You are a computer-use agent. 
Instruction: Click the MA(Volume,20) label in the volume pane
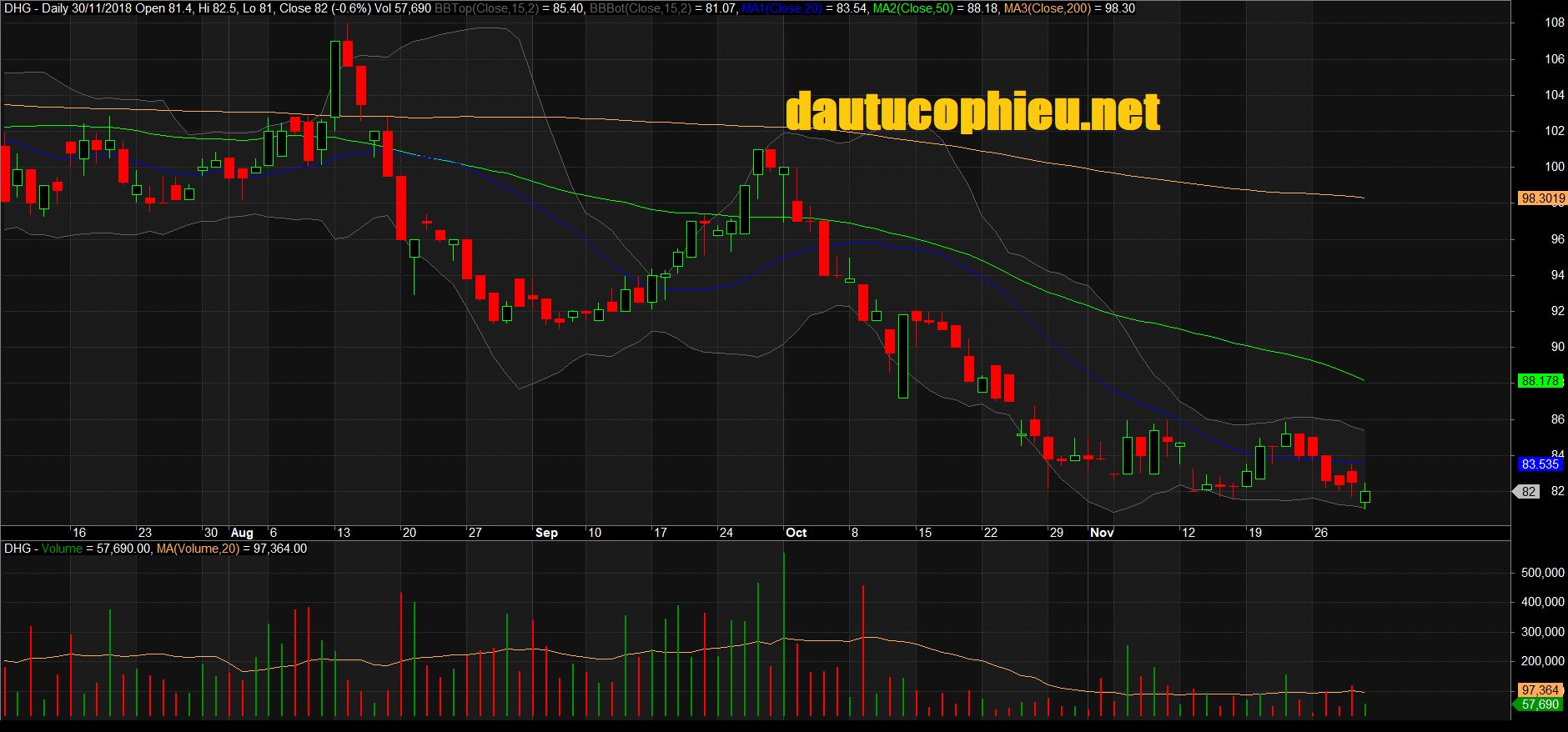click(x=198, y=549)
